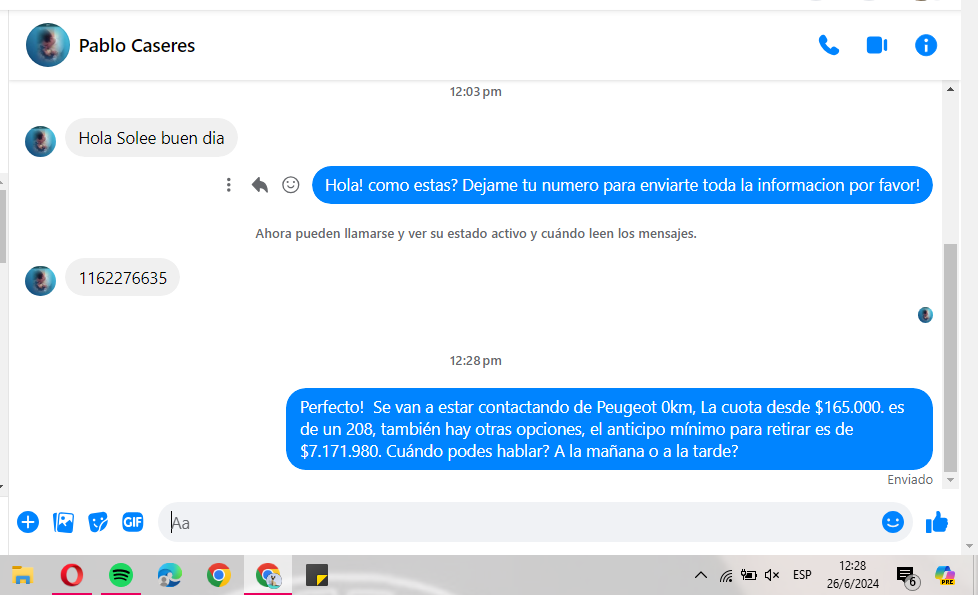Viewport: 978px width, 595px height.
Task: Select the 1162276635 phone number message
Action: 122,278
